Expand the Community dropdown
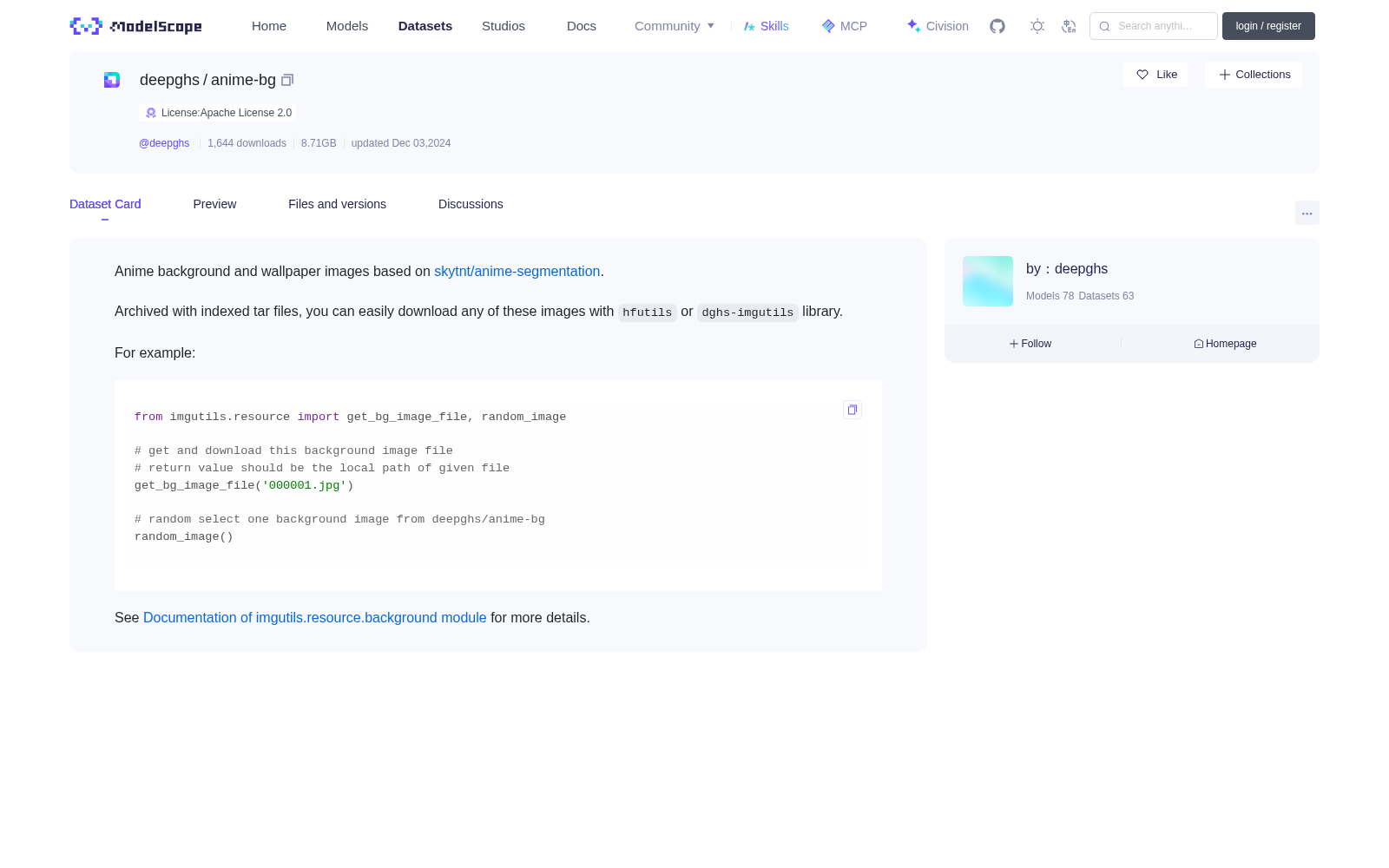1389x868 pixels. pos(675,26)
